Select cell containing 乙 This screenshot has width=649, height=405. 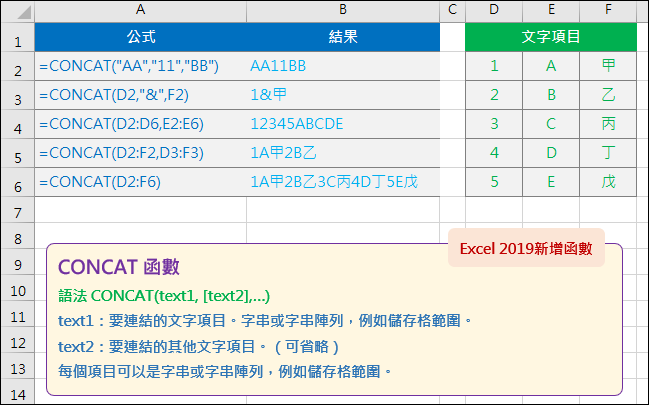click(x=608, y=95)
